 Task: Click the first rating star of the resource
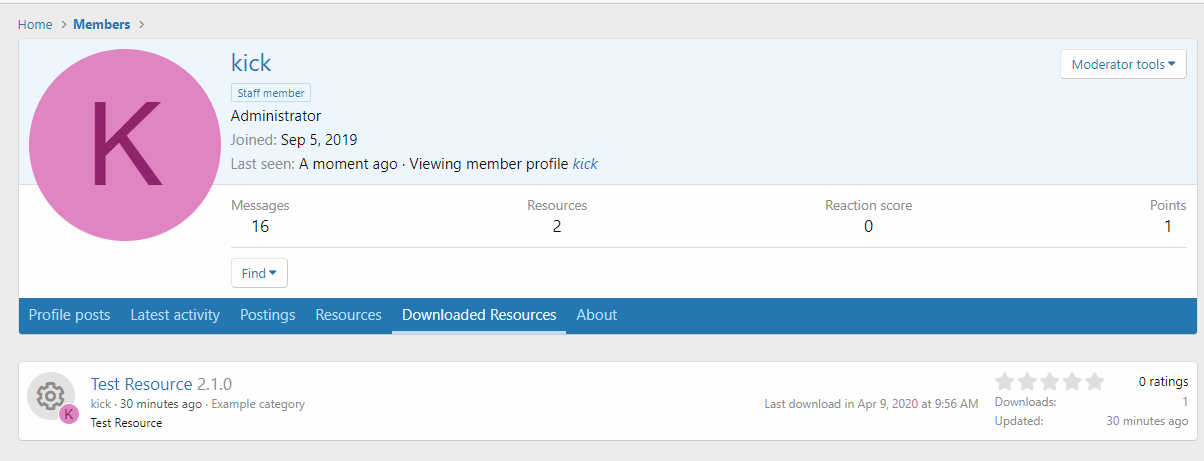click(1005, 381)
